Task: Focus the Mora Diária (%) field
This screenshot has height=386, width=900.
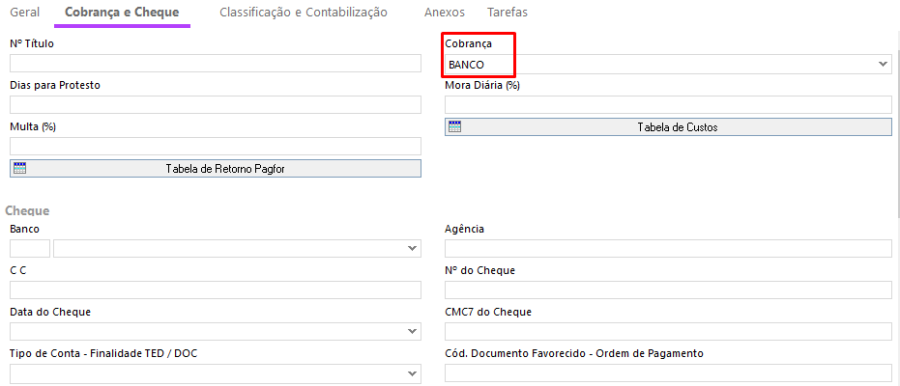Action: pos(668,105)
